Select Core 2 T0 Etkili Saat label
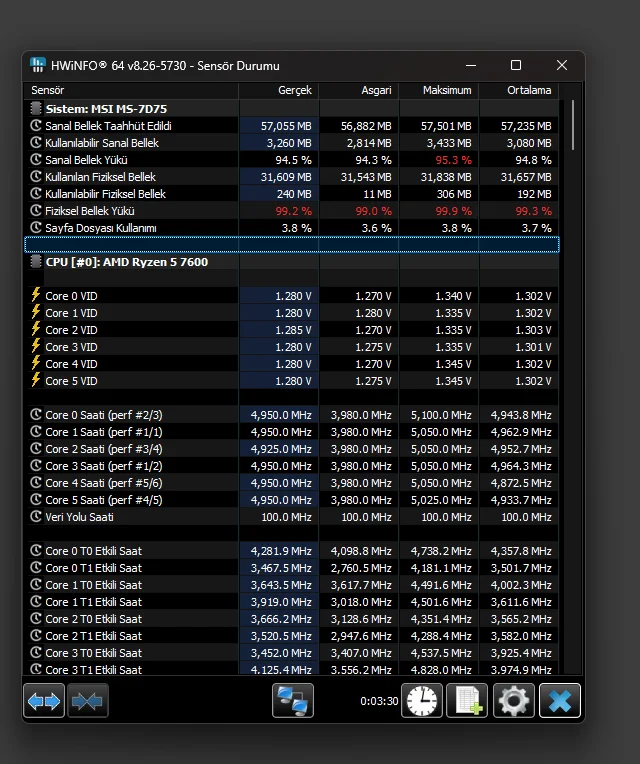This screenshot has width=640, height=764. point(94,619)
